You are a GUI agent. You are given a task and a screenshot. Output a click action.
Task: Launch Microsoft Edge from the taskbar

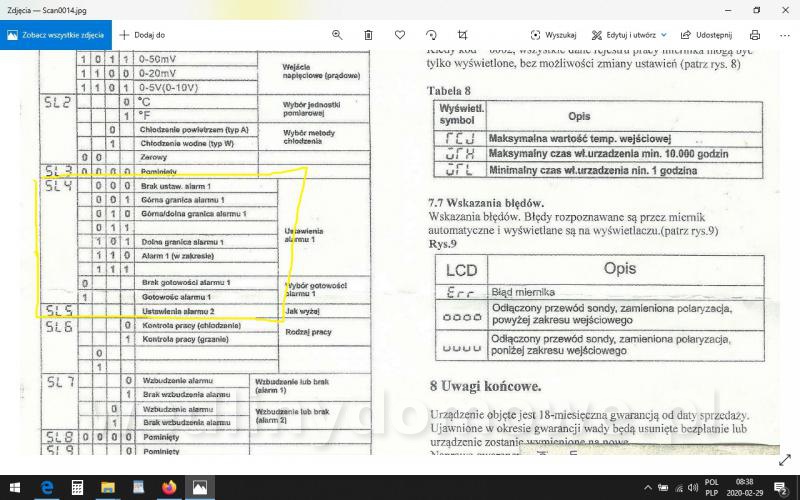point(47,488)
